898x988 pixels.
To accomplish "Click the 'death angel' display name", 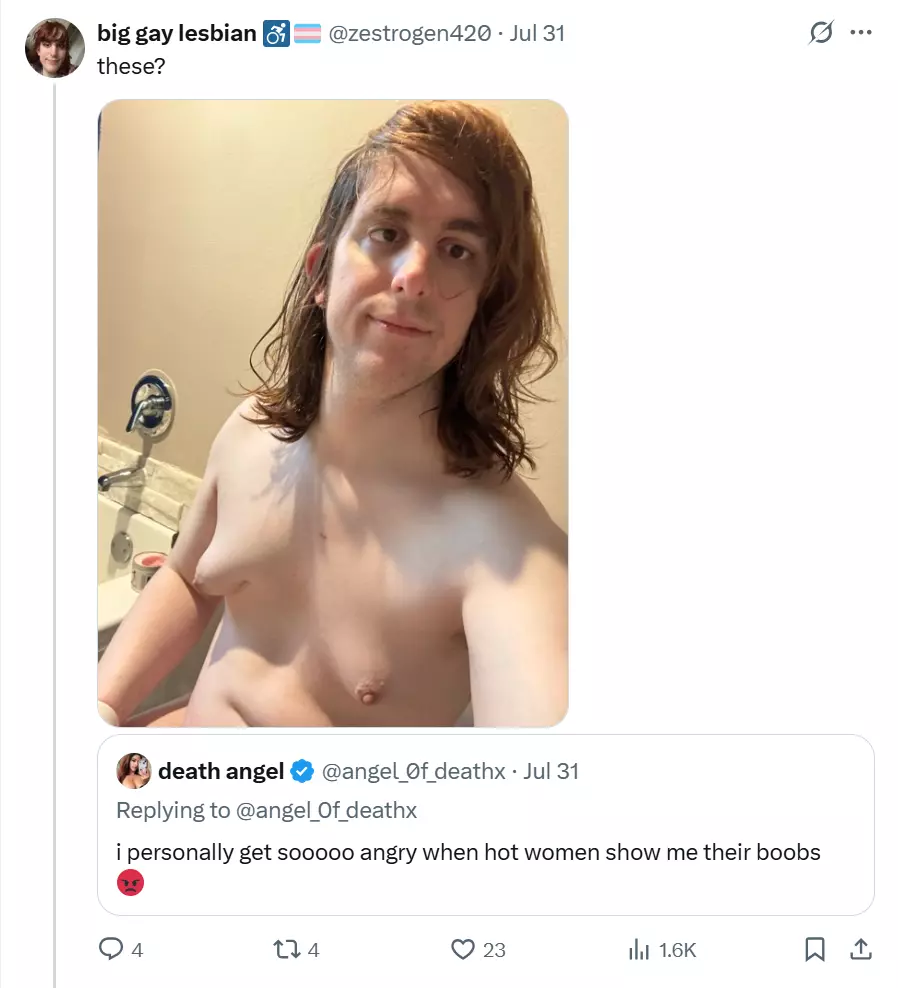I will point(221,771).
